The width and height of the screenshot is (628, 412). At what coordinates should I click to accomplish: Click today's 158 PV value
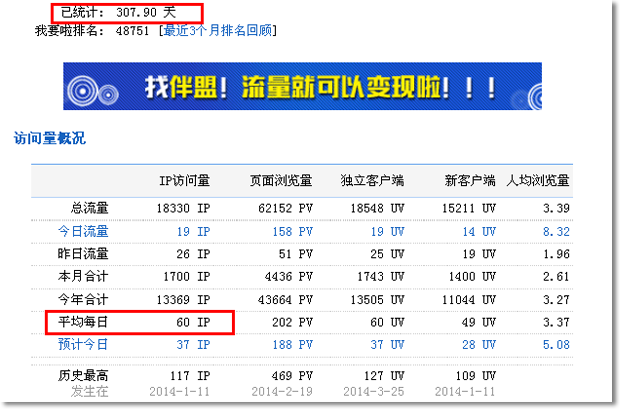(x=292, y=231)
